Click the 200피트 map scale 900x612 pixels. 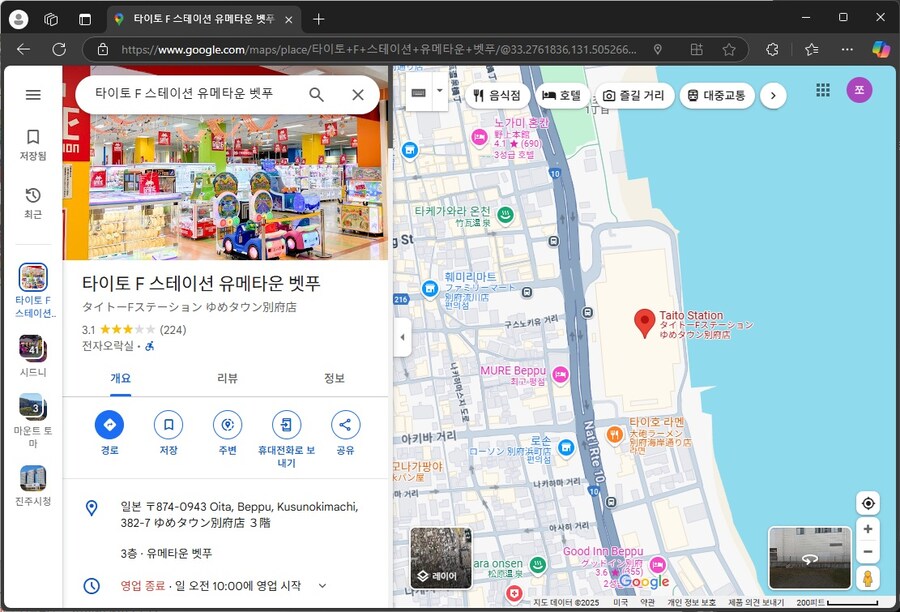[837, 602]
